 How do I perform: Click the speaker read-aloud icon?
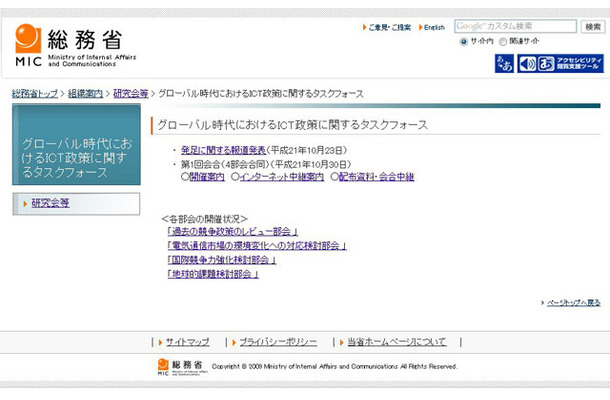point(528,64)
